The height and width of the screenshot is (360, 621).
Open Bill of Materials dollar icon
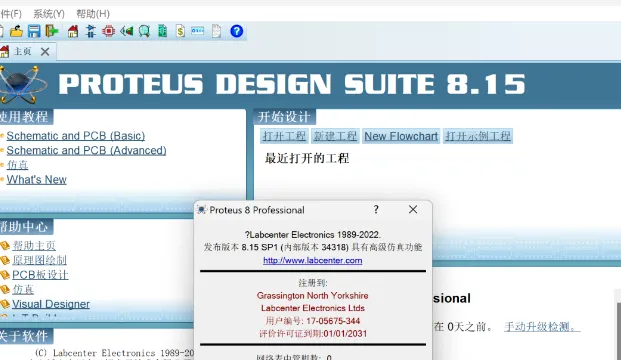pyautogui.click(x=180, y=31)
